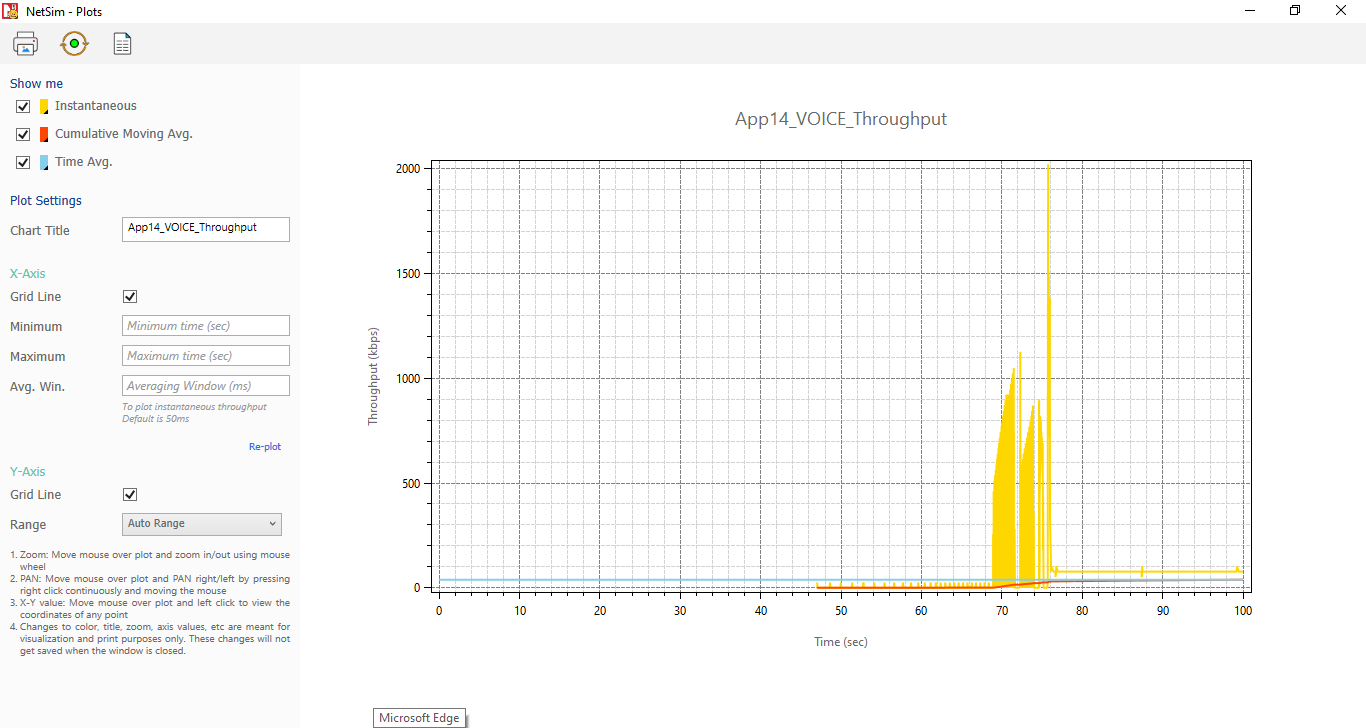Disable the Time Avg. series checkbox
Image resolution: width=1366 pixels, height=728 pixels.
click(23, 162)
